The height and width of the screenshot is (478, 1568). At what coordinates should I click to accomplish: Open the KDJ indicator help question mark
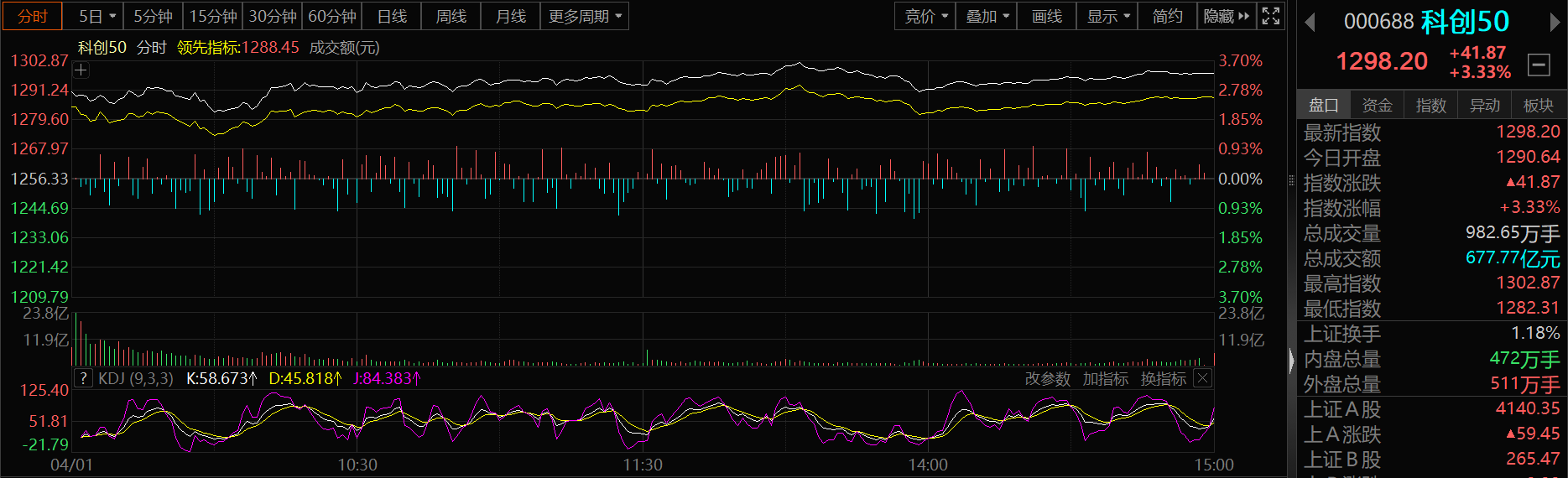83,378
